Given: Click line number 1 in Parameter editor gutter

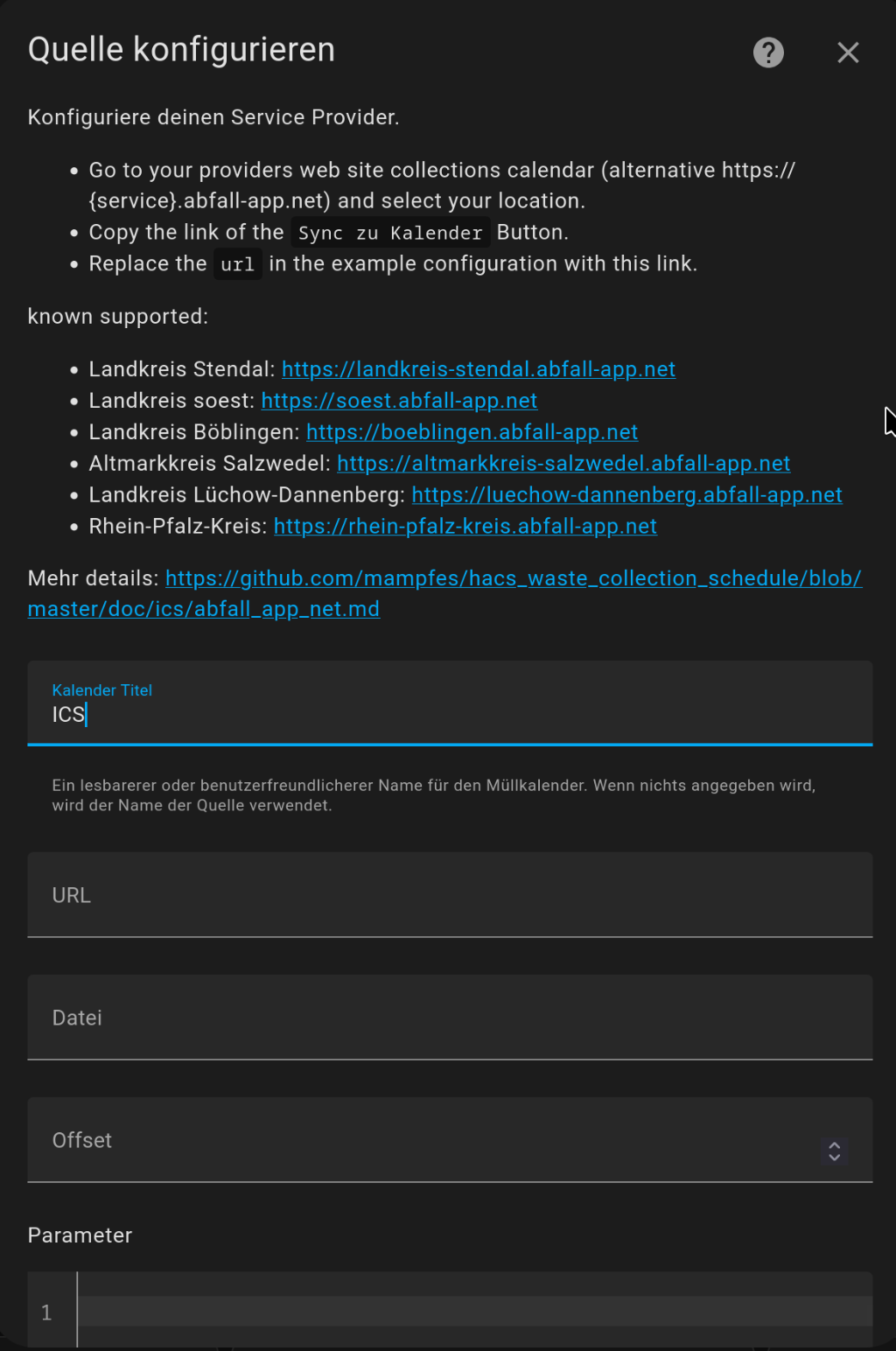Looking at the screenshot, I should (46, 1312).
